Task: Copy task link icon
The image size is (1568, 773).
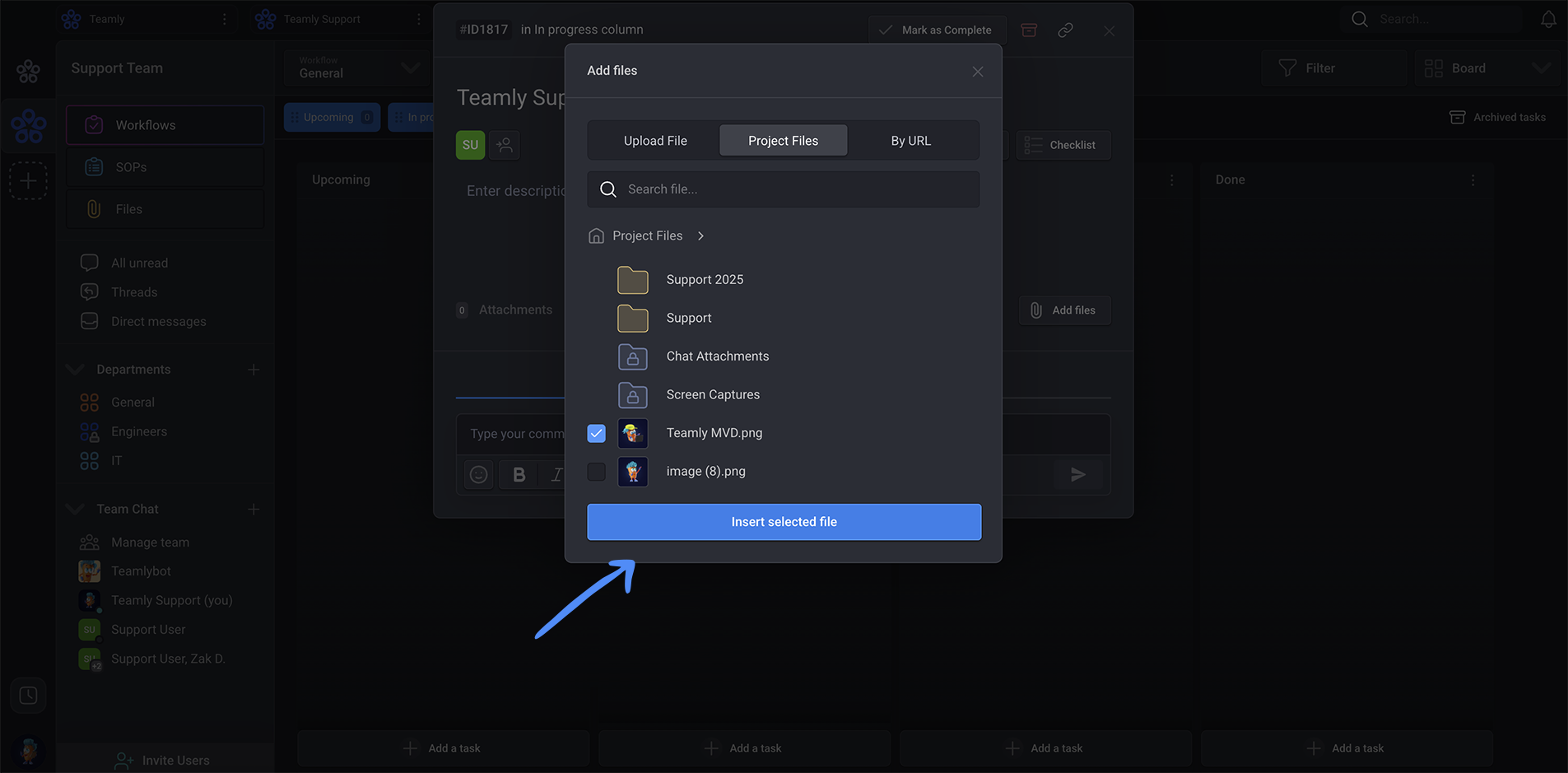Action: 1065,30
